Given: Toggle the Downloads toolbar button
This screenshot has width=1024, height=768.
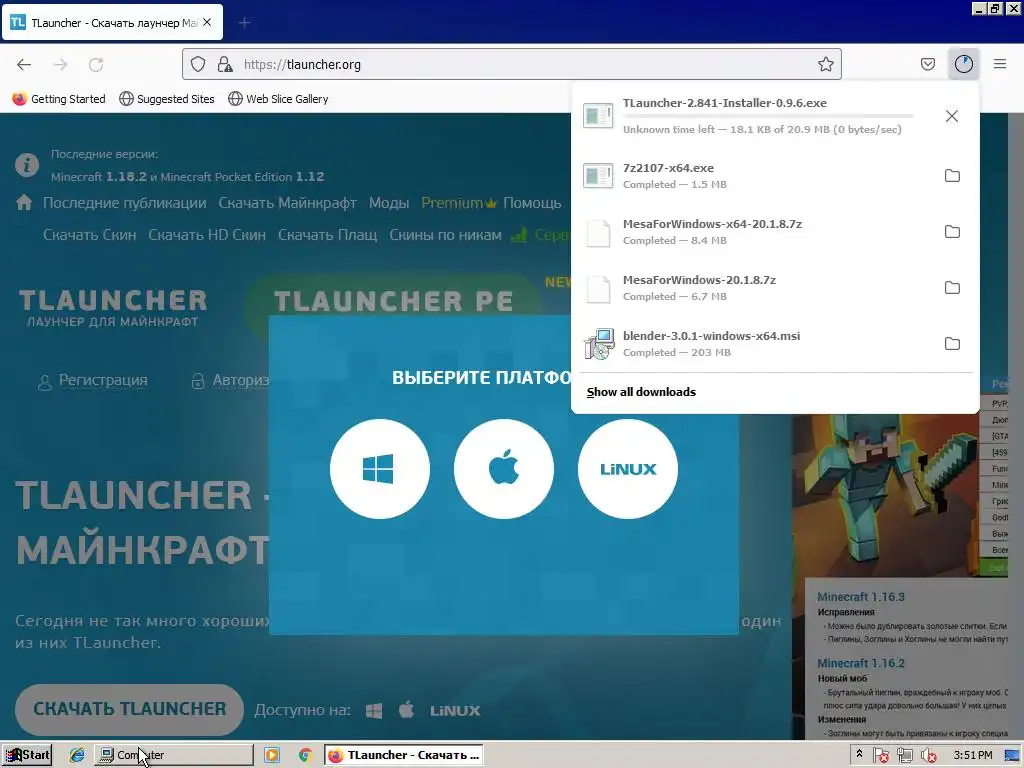Looking at the screenshot, I should tap(964, 64).
